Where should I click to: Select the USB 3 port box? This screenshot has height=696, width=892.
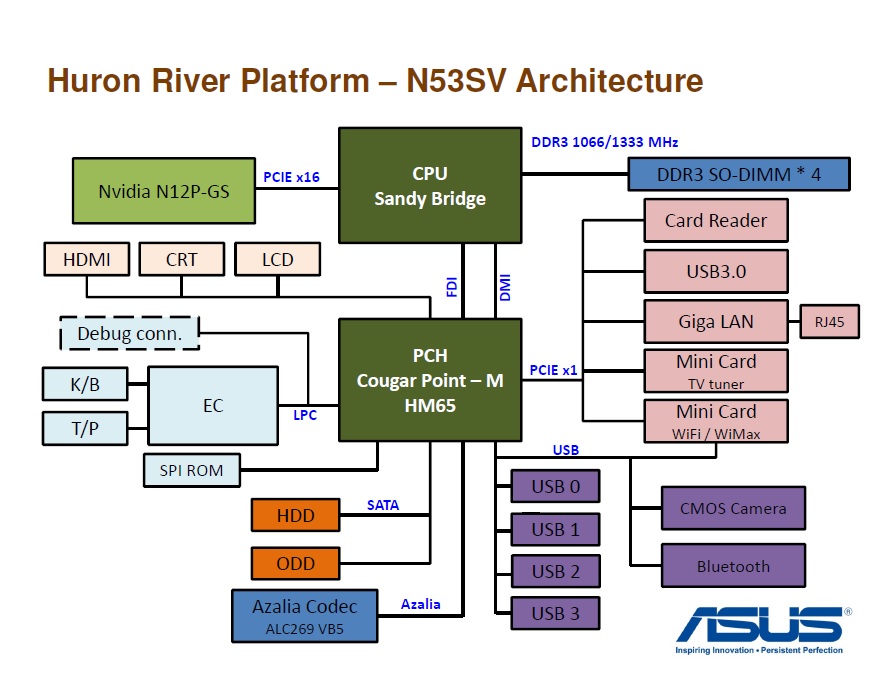(555, 613)
